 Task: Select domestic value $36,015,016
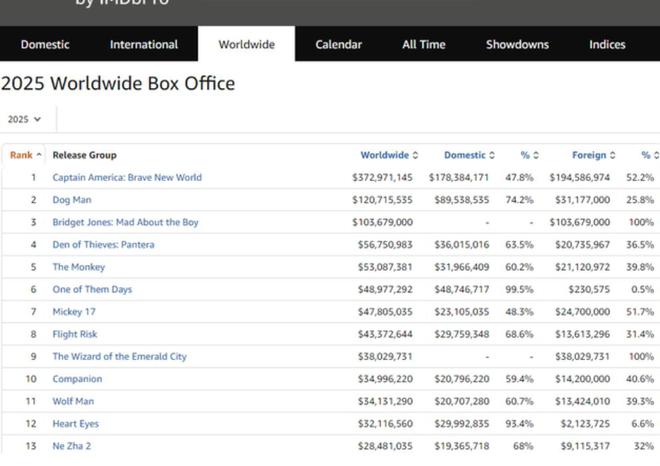click(462, 244)
